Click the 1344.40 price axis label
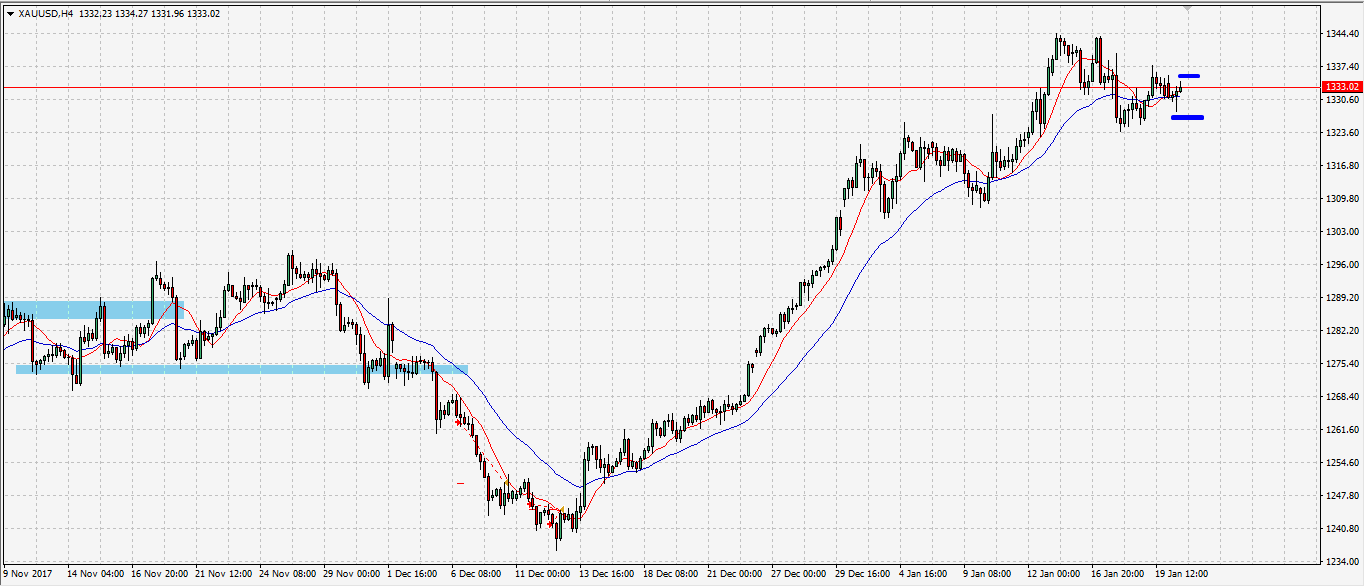This screenshot has width=1364, height=586. (1340, 34)
